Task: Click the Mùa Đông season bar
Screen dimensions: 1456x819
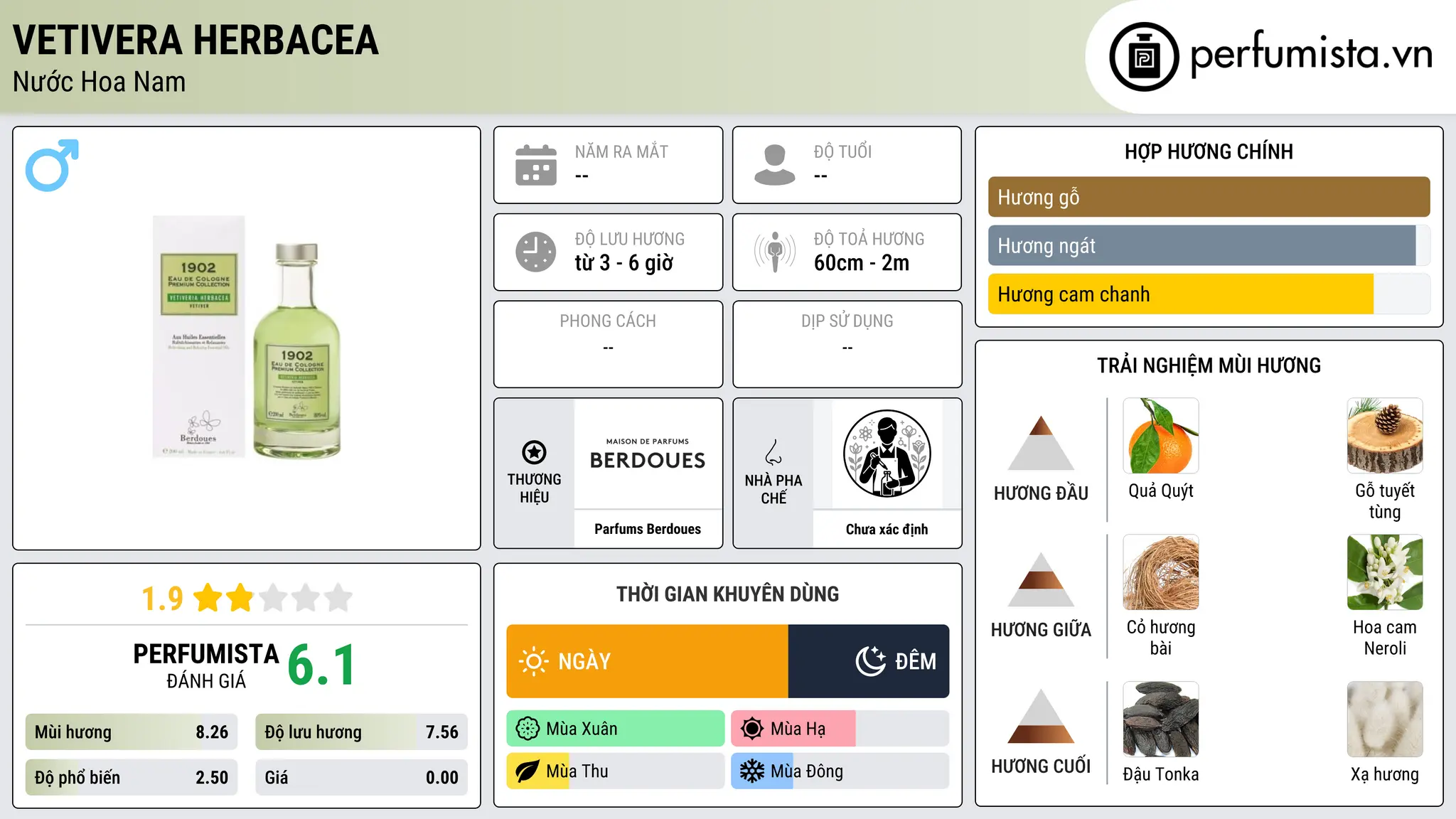Action: 840,771
